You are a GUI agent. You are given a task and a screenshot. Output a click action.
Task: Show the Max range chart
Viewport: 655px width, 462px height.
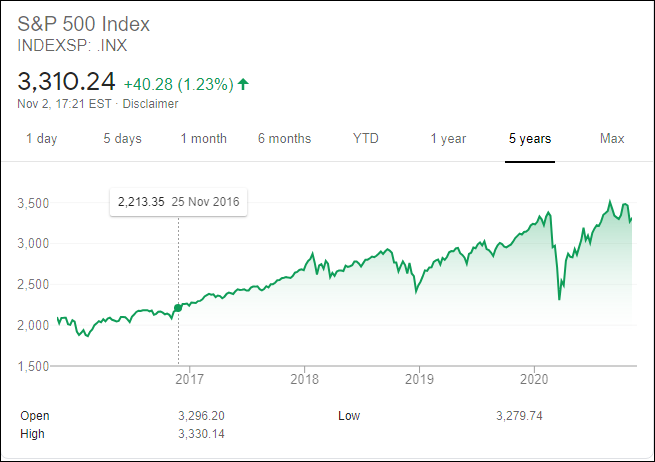(612, 139)
